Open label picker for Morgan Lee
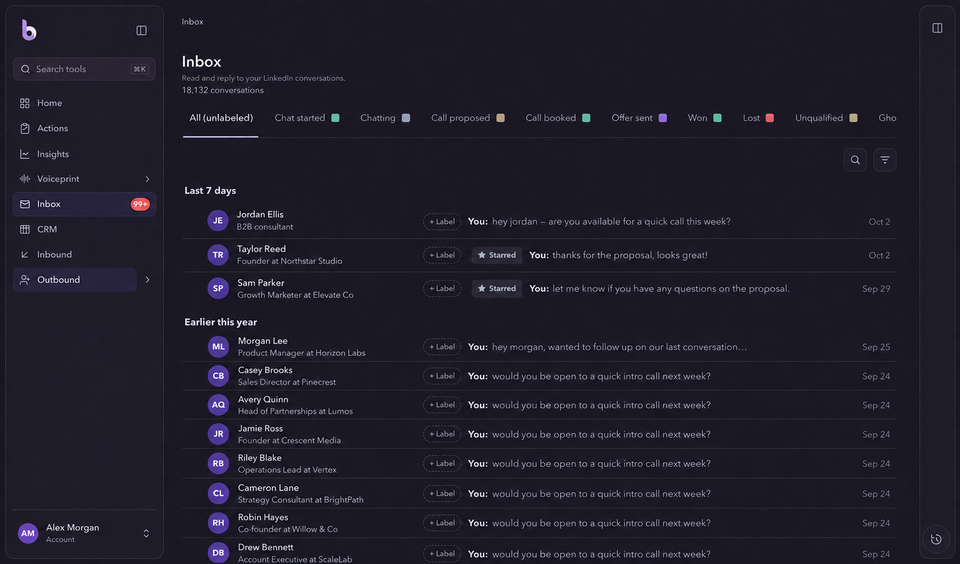The width and height of the screenshot is (960, 564). coord(442,347)
